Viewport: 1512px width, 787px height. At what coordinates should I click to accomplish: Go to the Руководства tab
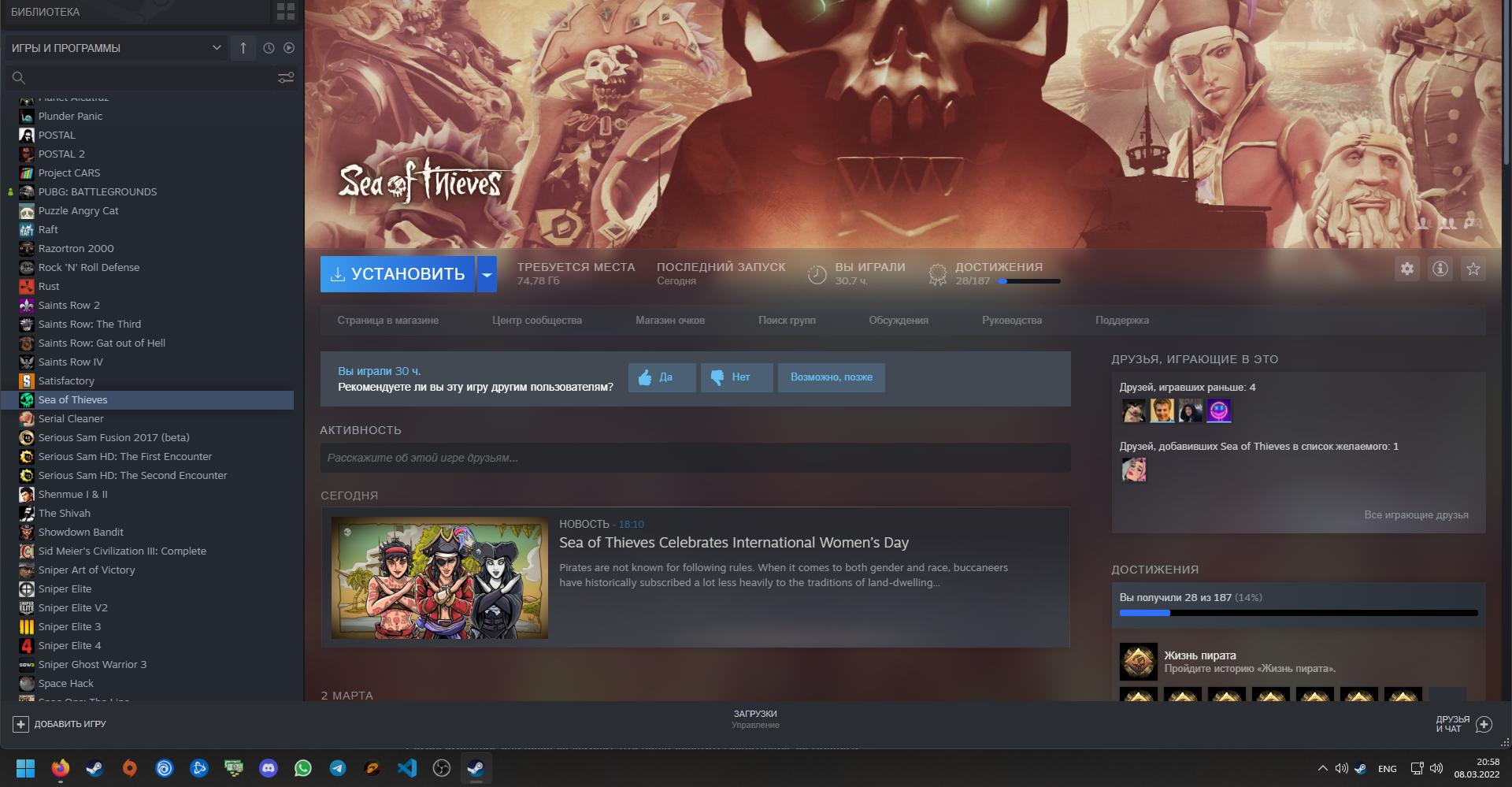click(1011, 321)
